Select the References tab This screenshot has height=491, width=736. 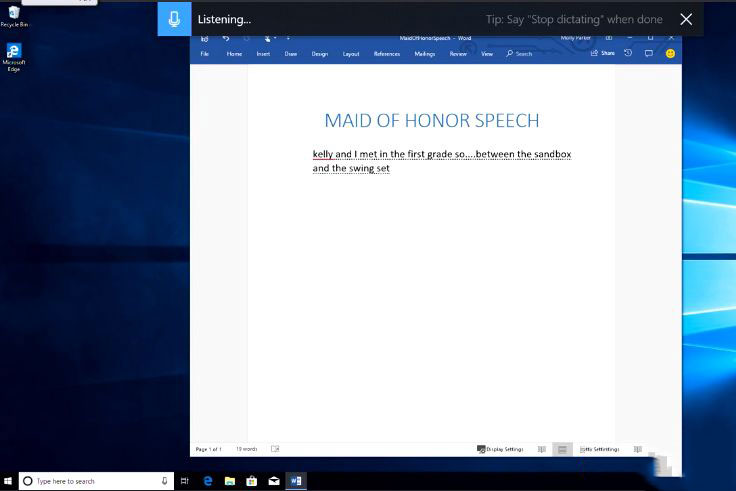(386, 54)
